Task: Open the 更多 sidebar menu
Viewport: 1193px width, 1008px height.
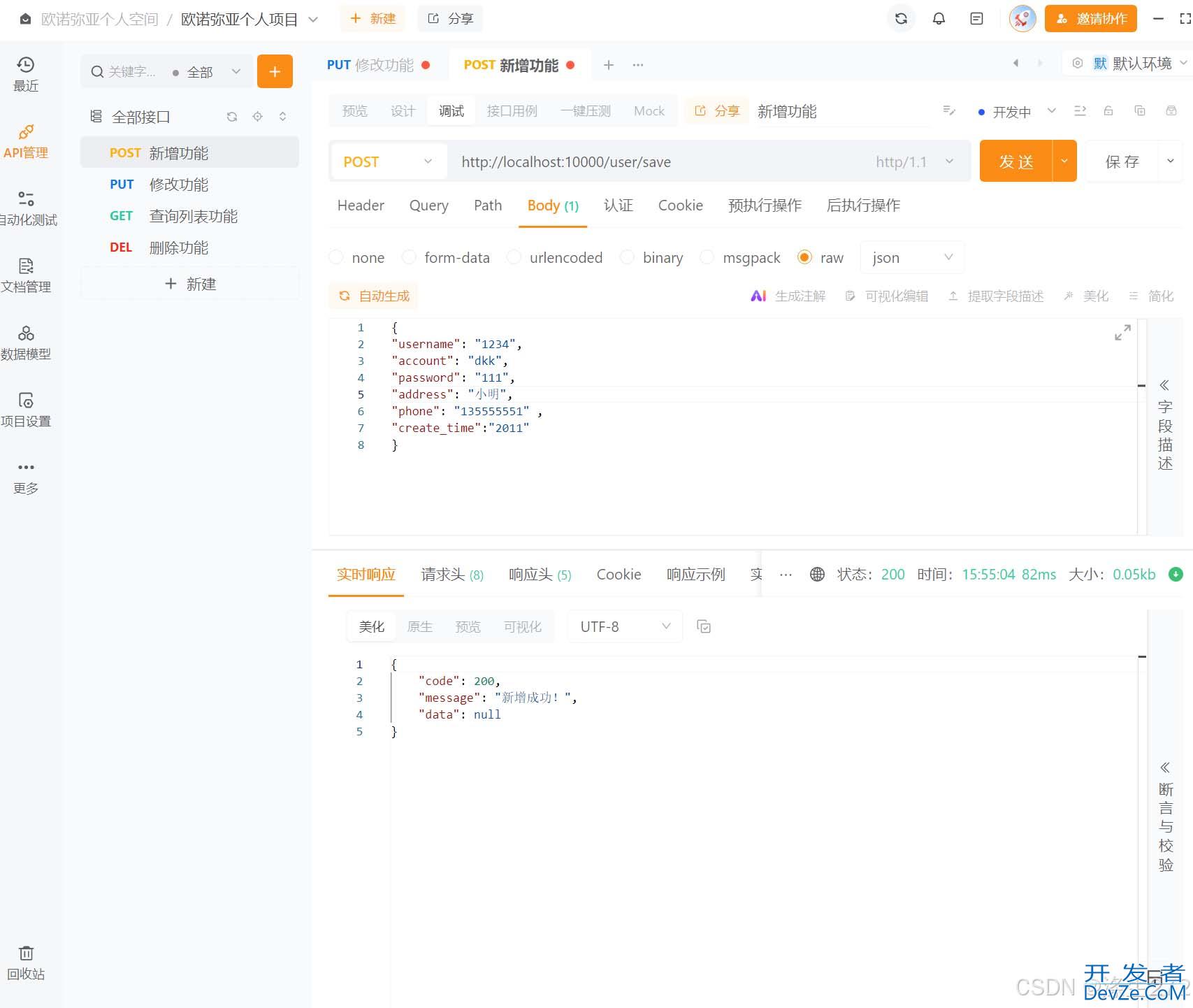Action: (26, 477)
